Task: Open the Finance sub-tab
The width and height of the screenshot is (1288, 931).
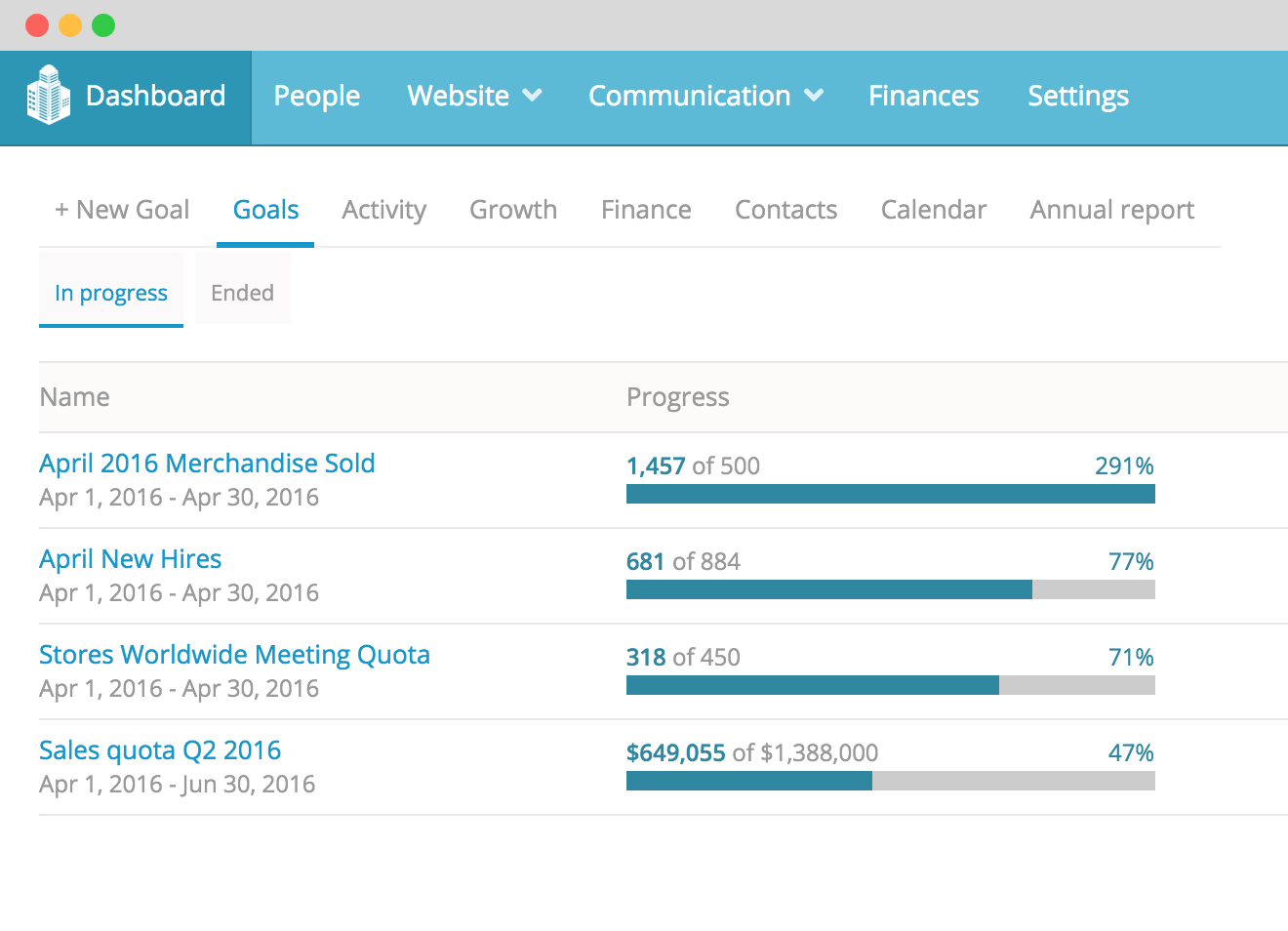Action: point(646,210)
